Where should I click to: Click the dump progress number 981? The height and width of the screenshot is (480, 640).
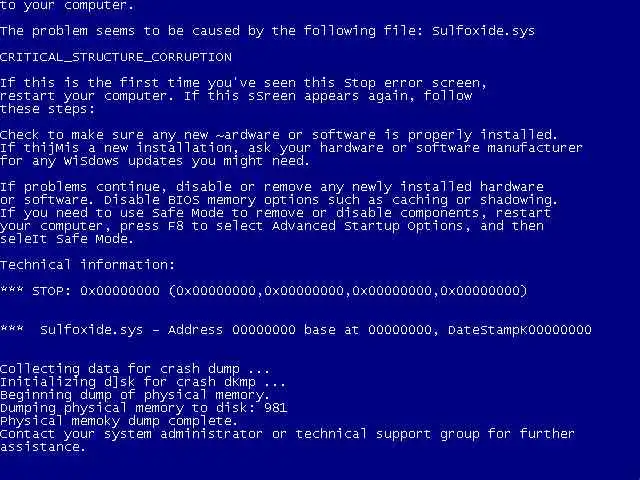(276, 407)
